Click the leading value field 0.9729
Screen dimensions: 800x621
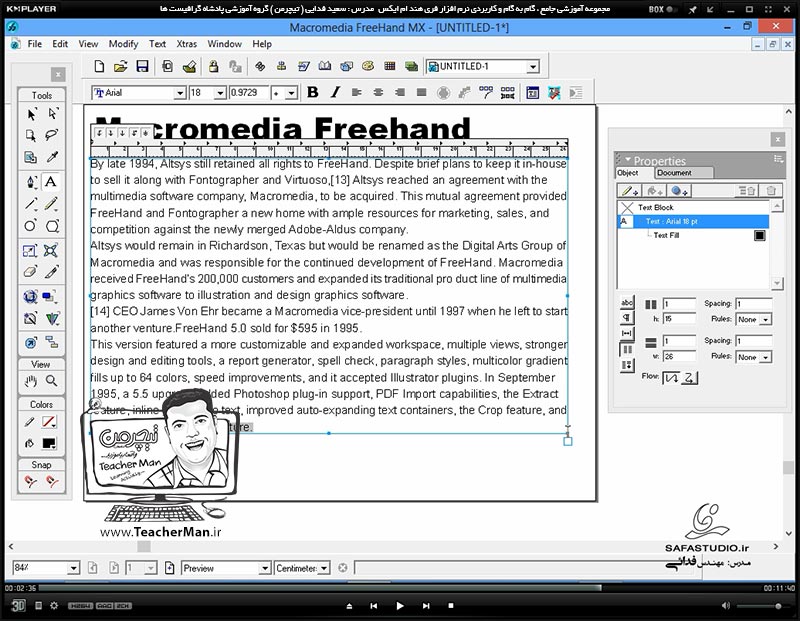point(249,93)
